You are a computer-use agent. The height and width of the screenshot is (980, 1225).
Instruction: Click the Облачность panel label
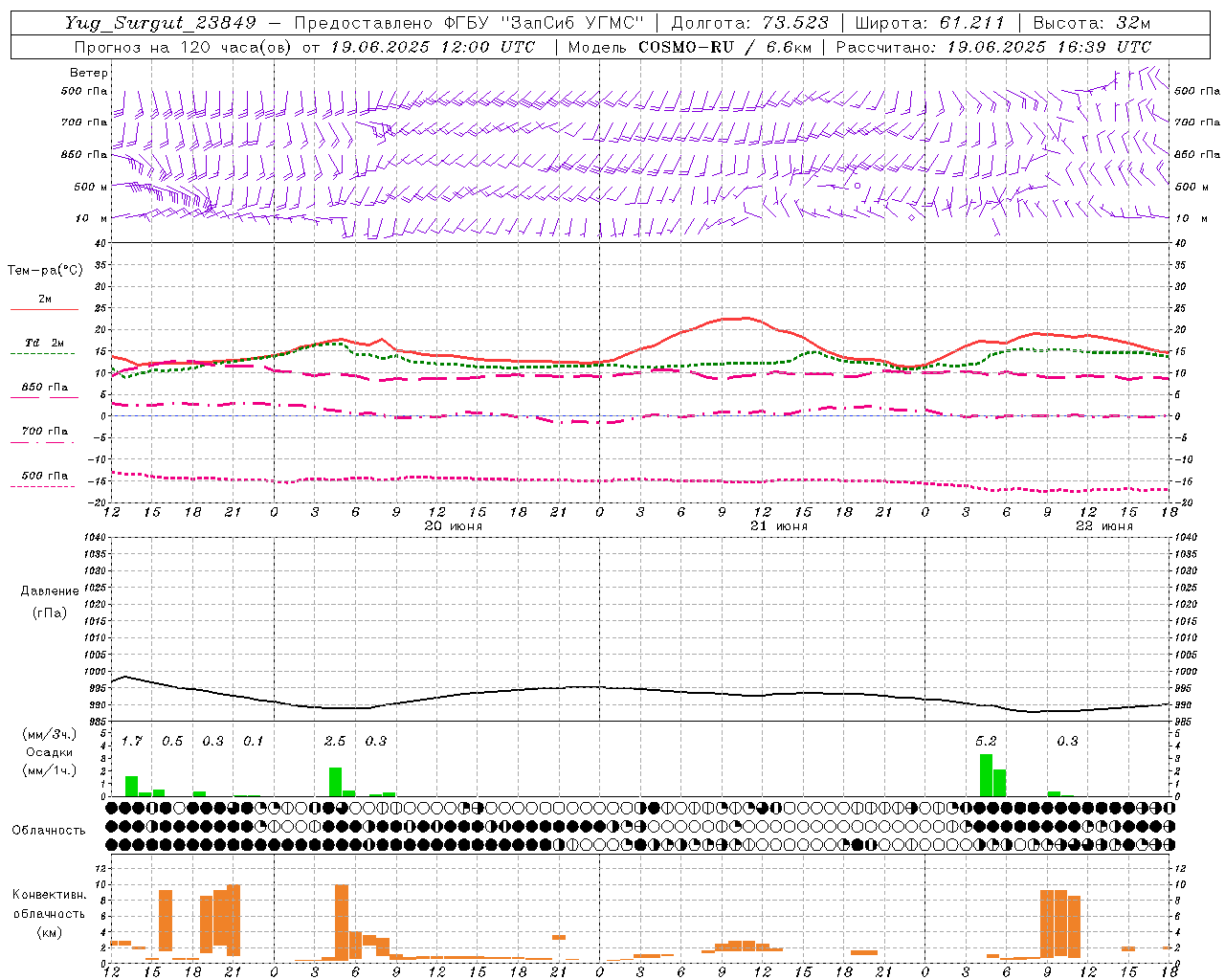pos(49,830)
